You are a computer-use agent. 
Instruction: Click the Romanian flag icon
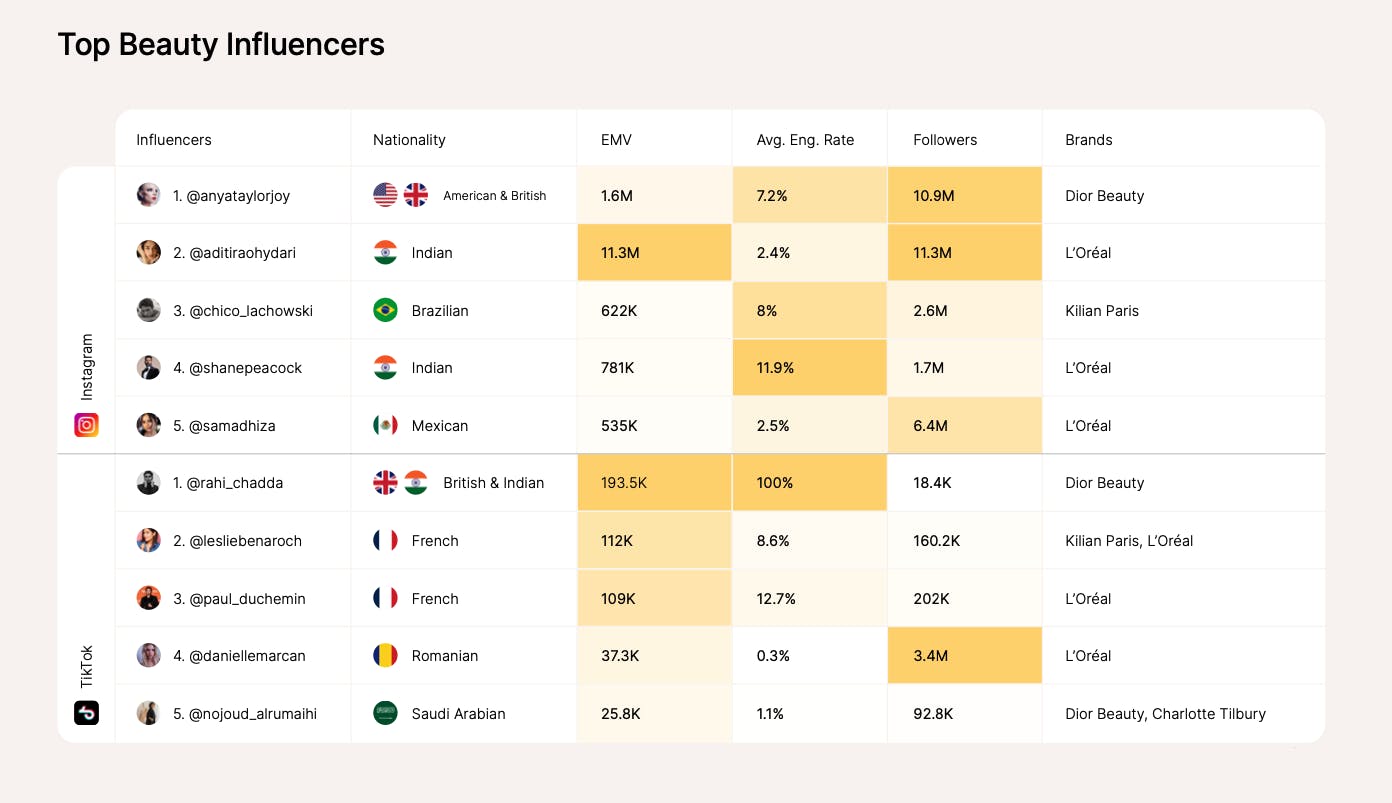tap(385, 656)
